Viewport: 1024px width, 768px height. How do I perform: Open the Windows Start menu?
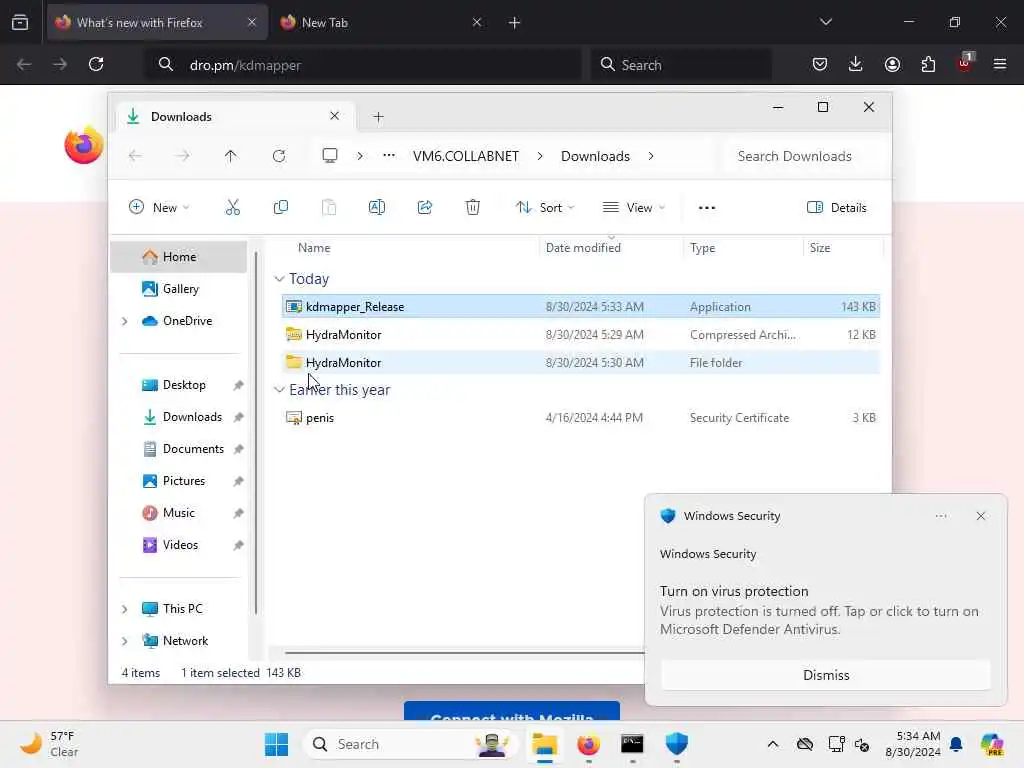point(276,744)
